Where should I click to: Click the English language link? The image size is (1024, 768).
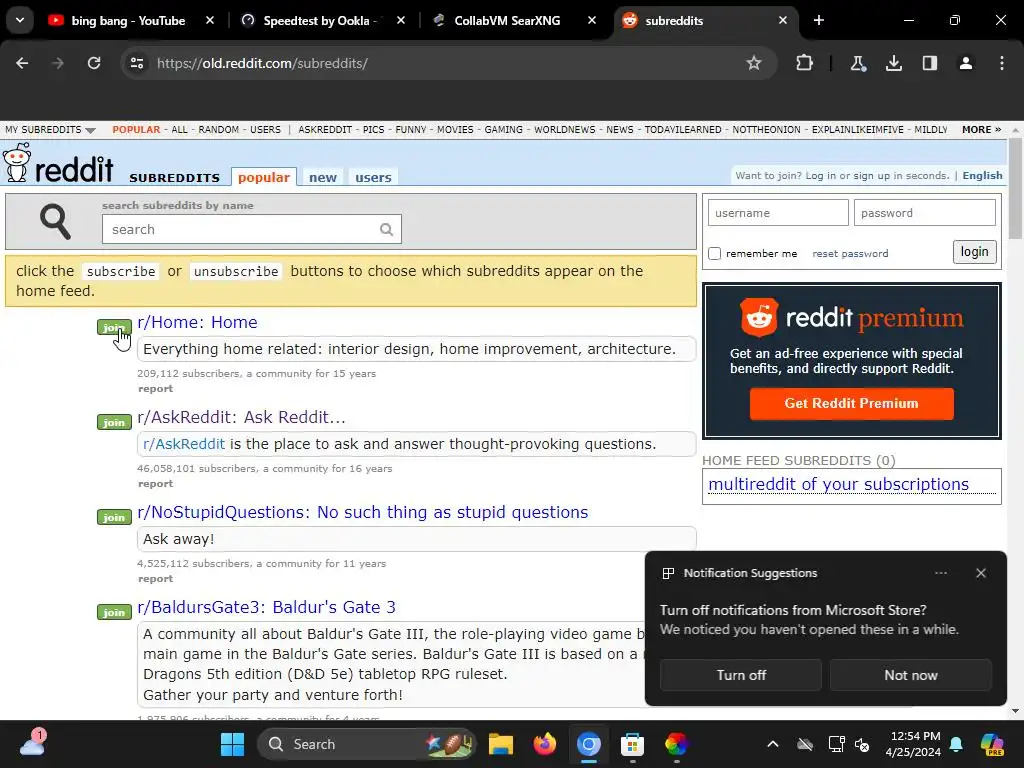click(982, 175)
